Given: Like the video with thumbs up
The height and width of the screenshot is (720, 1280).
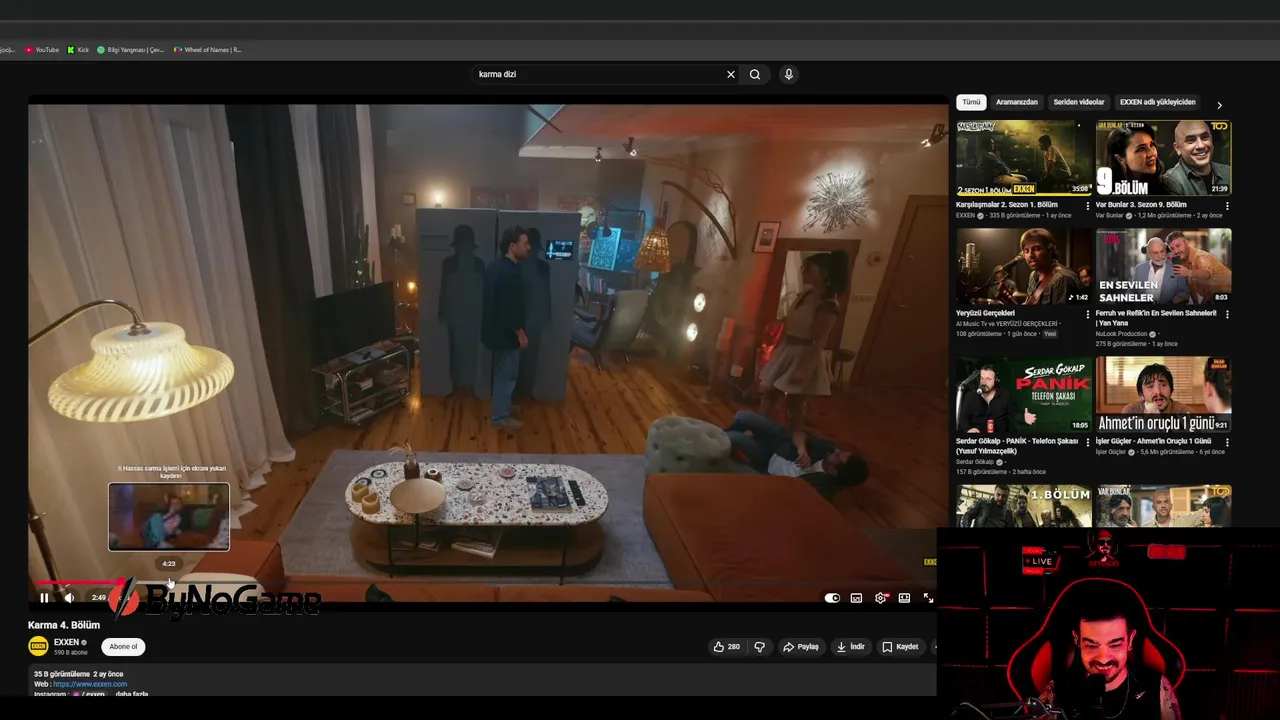Looking at the screenshot, I should pyautogui.click(x=727, y=647).
